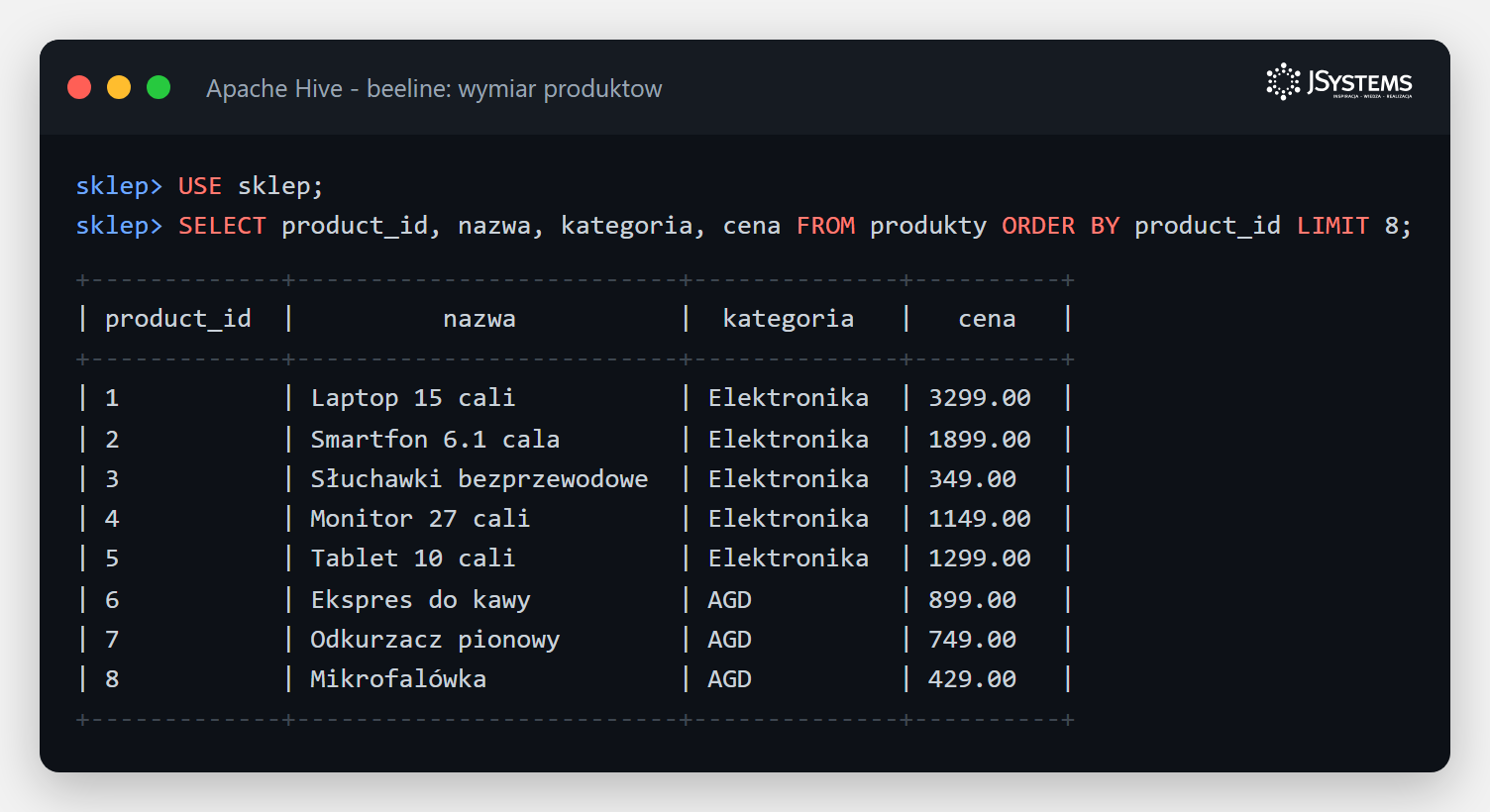The height and width of the screenshot is (812, 1490).
Task: Click product_id '1' in the Laptop row
Action: [112, 398]
